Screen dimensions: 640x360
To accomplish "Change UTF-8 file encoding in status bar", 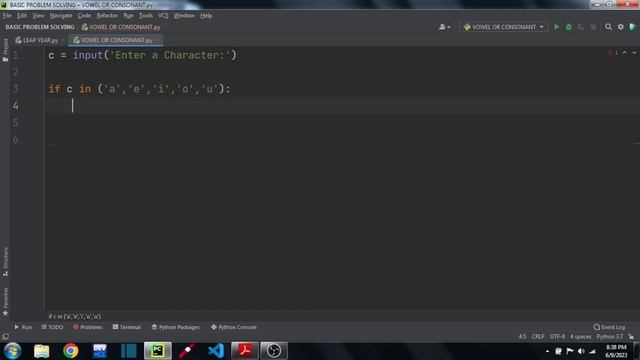I will (557, 337).
